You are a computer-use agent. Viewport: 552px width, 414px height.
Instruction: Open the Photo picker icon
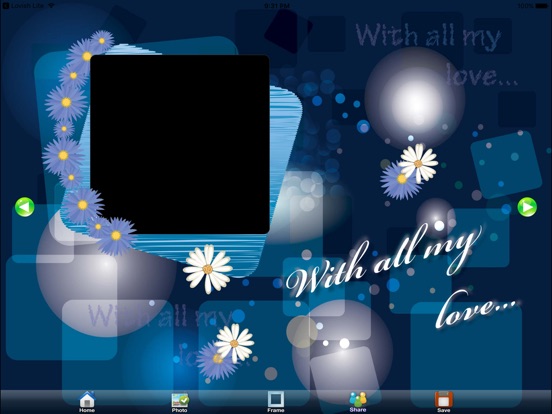[x=180, y=402]
